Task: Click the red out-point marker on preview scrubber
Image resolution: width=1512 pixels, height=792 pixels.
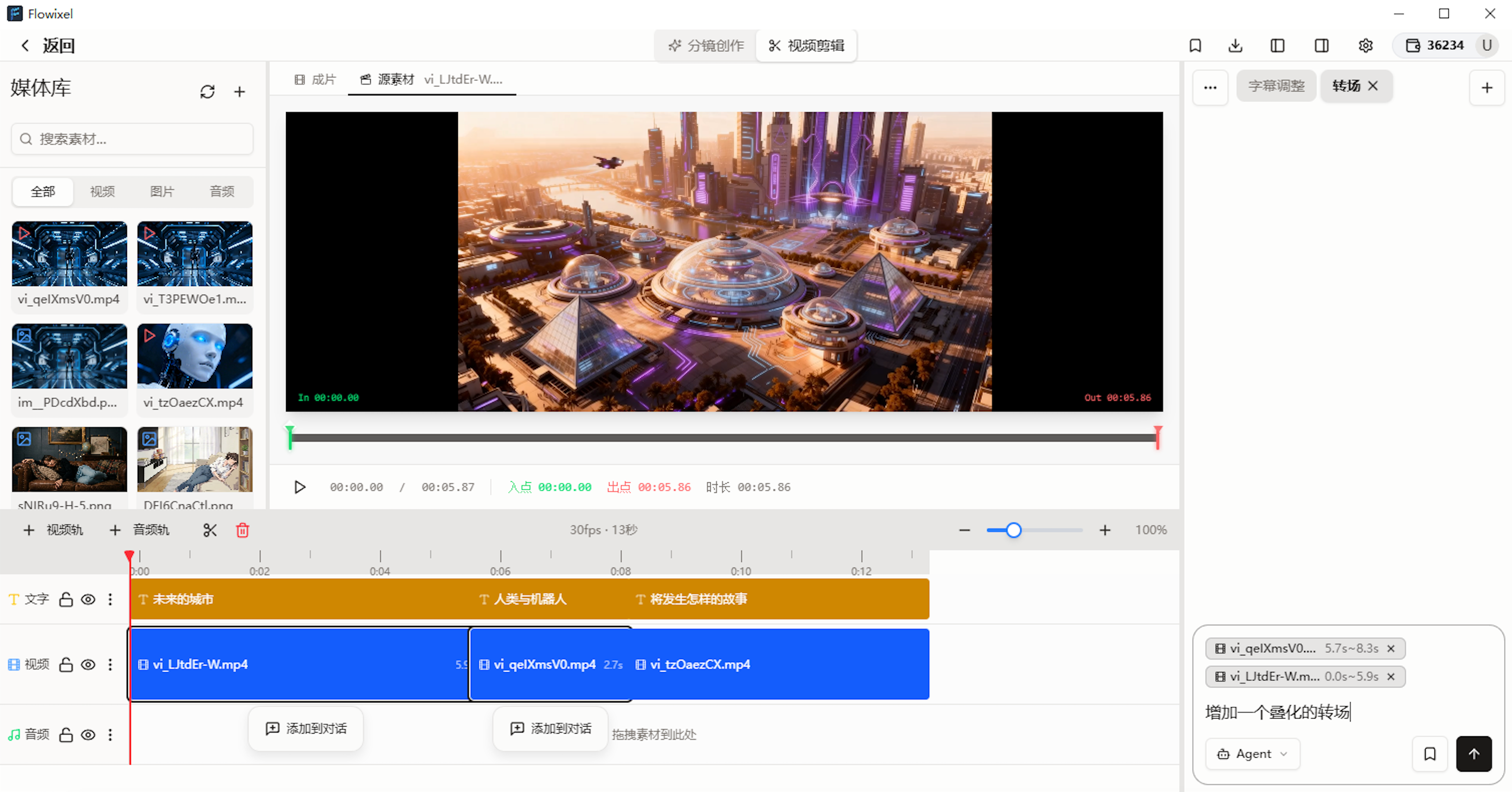Action: coord(1157,437)
